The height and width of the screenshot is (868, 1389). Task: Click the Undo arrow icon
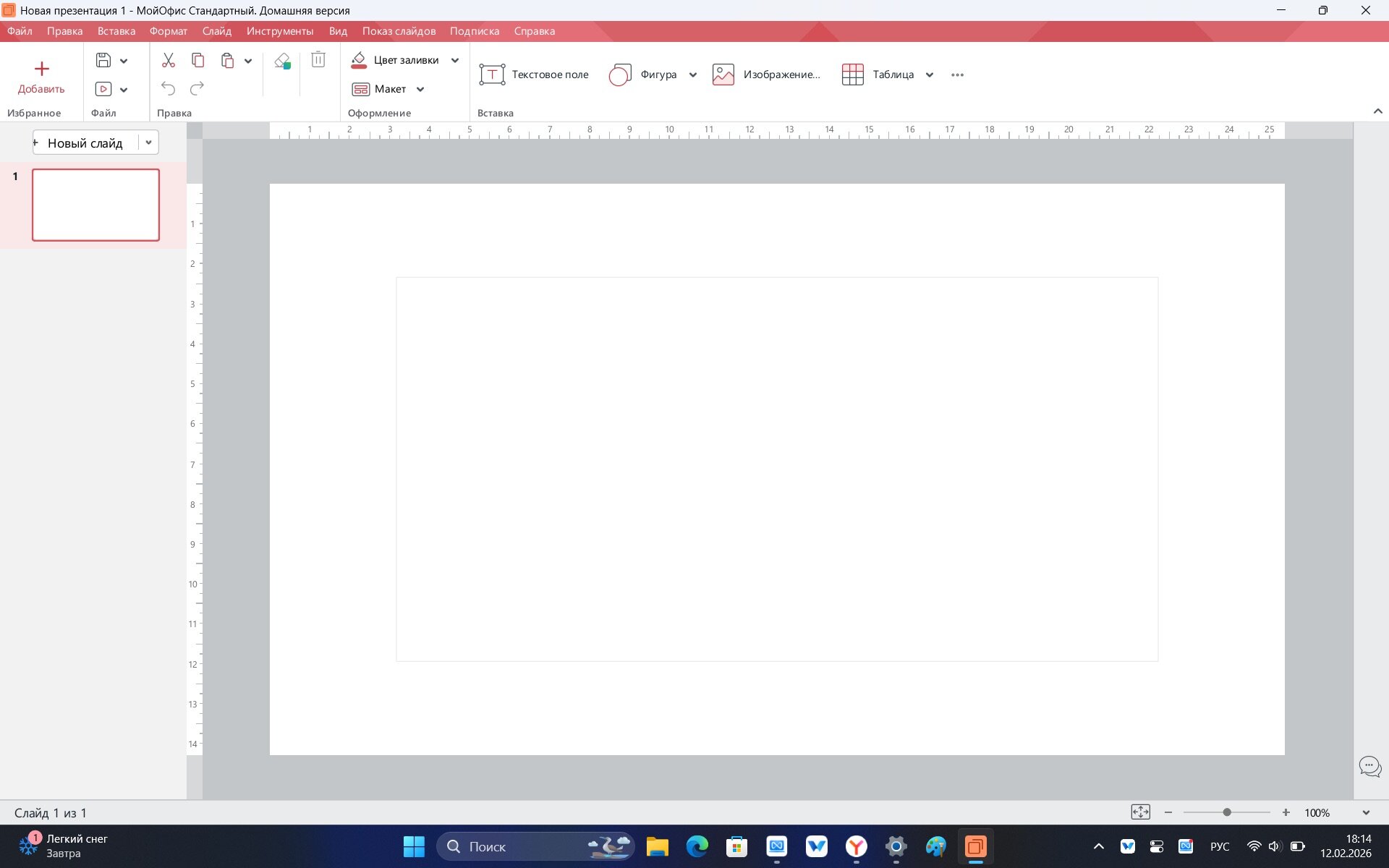point(168,88)
